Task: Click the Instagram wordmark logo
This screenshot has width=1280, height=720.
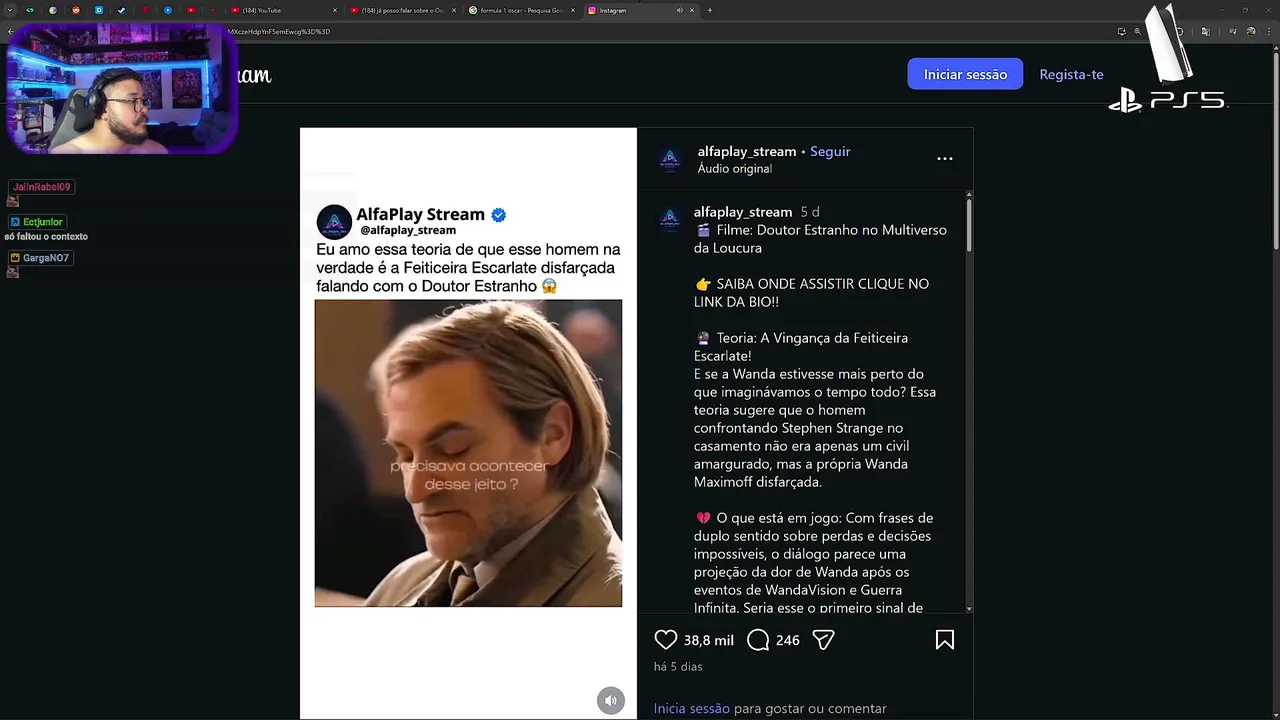Action: click(255, 75)
